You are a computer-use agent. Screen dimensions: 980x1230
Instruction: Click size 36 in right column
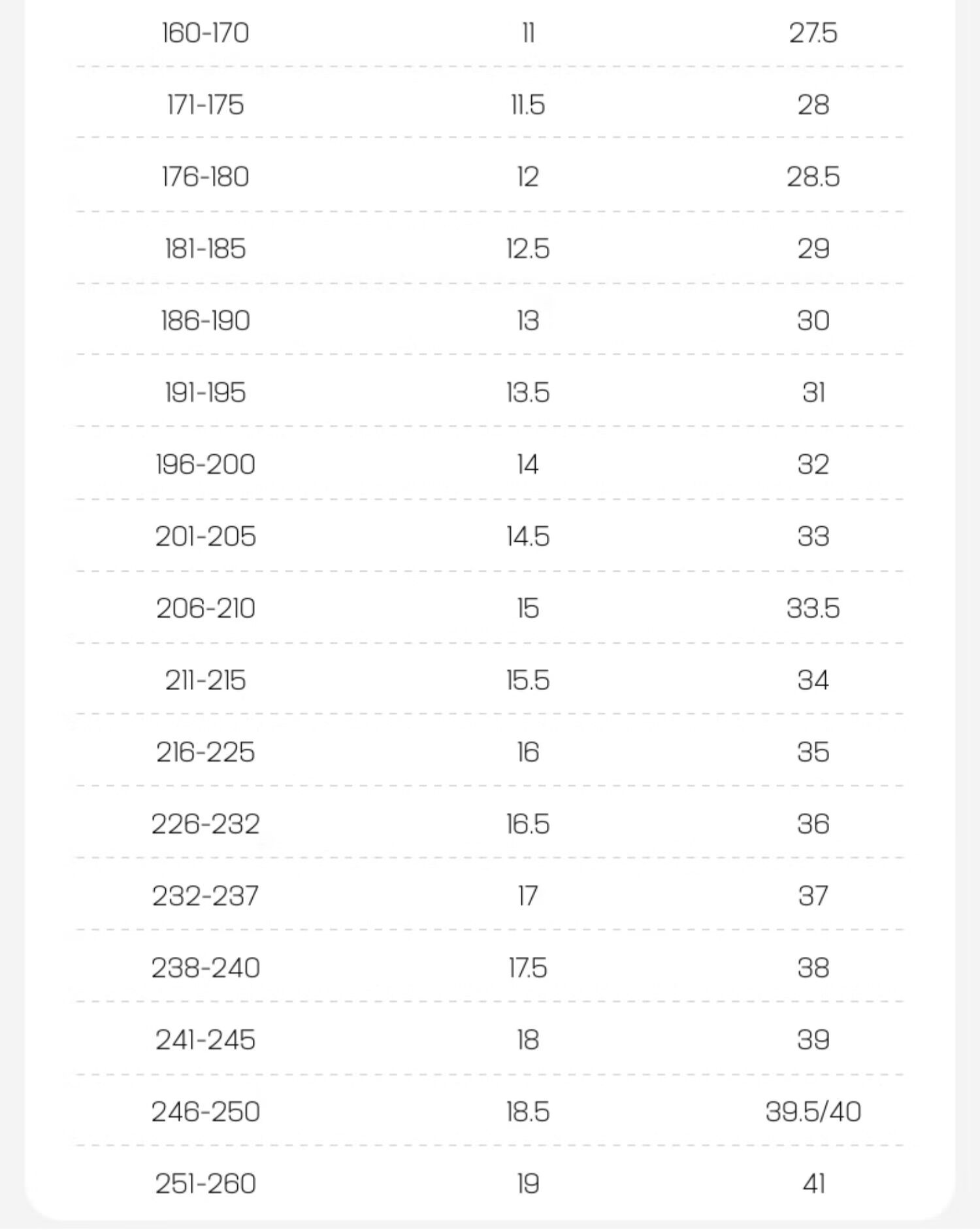pos(813,823)
